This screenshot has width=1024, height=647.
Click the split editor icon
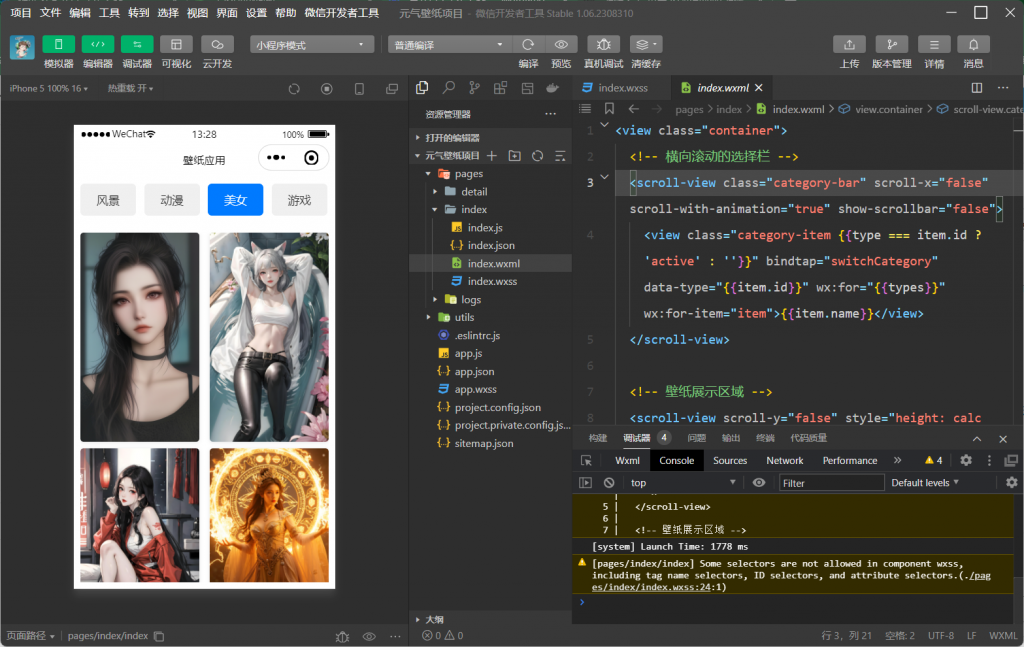977,88
